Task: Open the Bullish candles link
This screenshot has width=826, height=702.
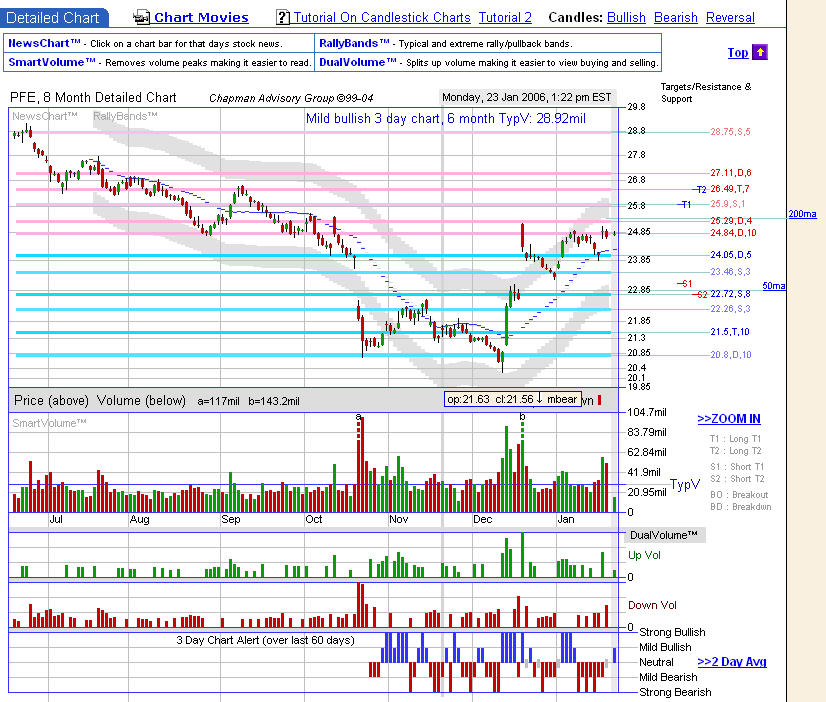Action: pos(626,17)
